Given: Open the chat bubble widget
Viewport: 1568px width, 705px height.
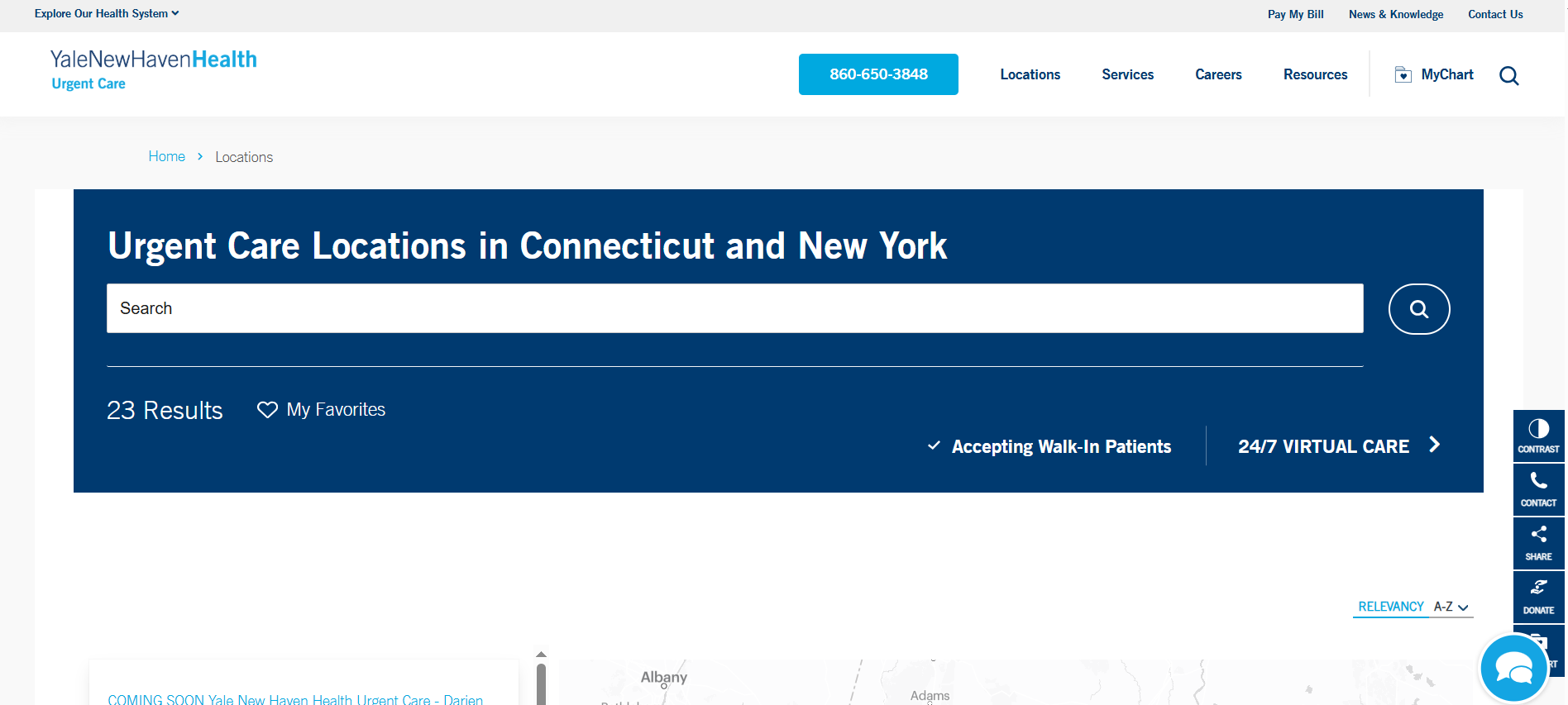Looking at the screenshot, I should pos(1513,669).
